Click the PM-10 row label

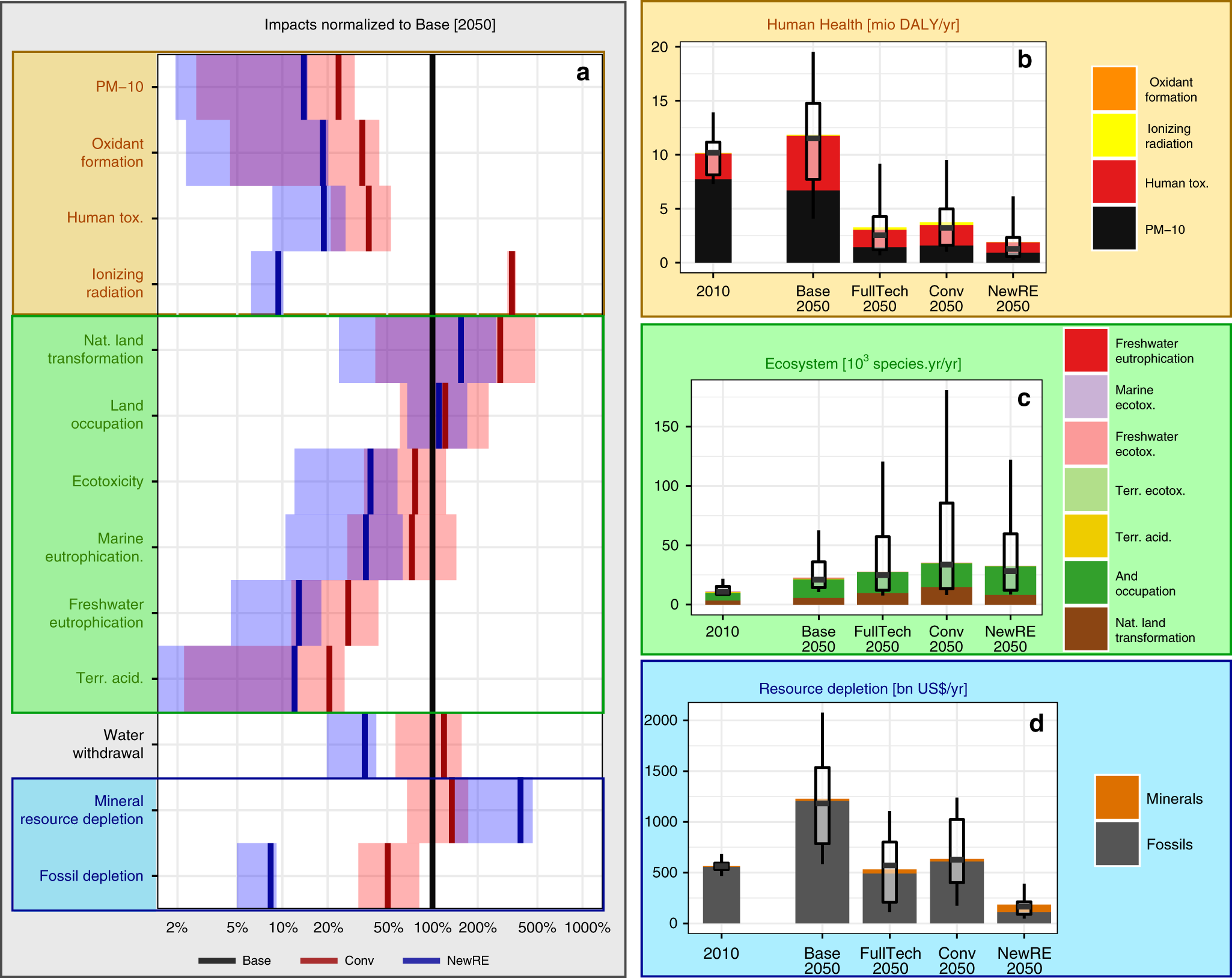click(x=119, y=87)
